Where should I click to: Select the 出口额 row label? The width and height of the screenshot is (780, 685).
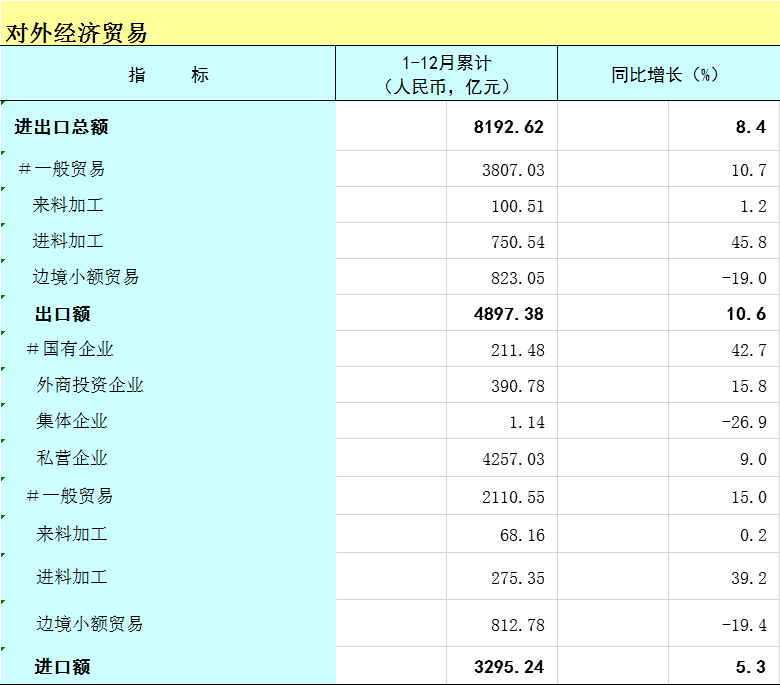(x=63, y=314)
